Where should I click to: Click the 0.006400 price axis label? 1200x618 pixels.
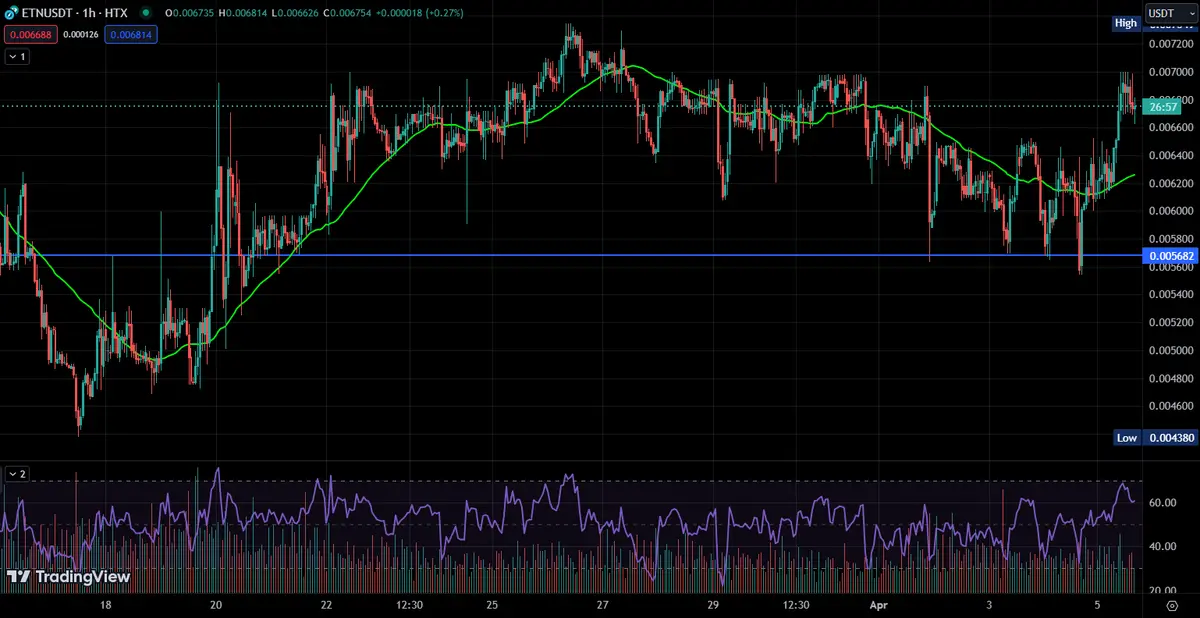[x=1170, y=156]
